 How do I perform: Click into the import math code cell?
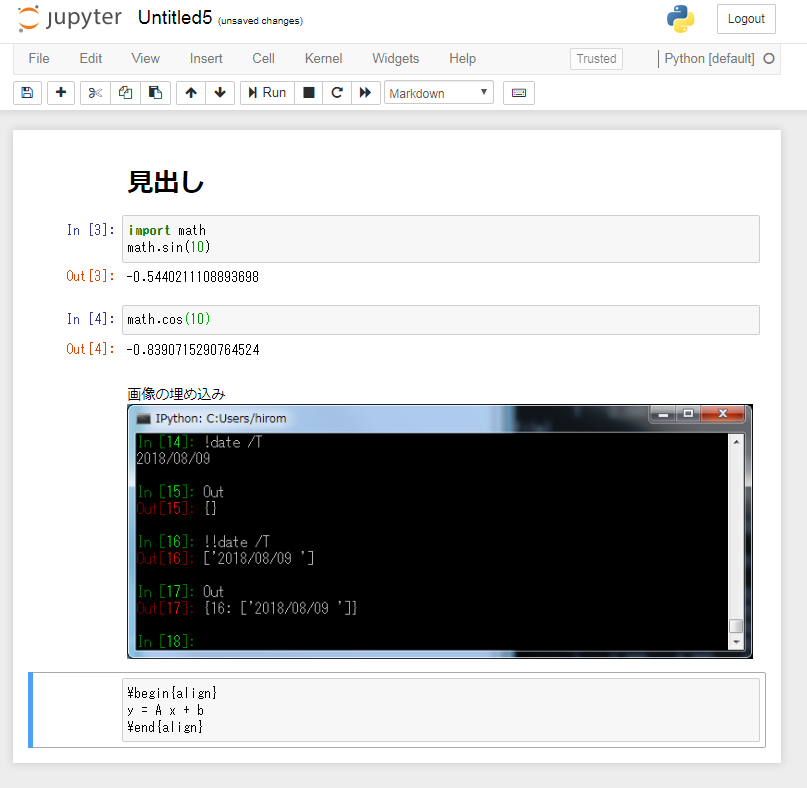(x=441, y=239)
